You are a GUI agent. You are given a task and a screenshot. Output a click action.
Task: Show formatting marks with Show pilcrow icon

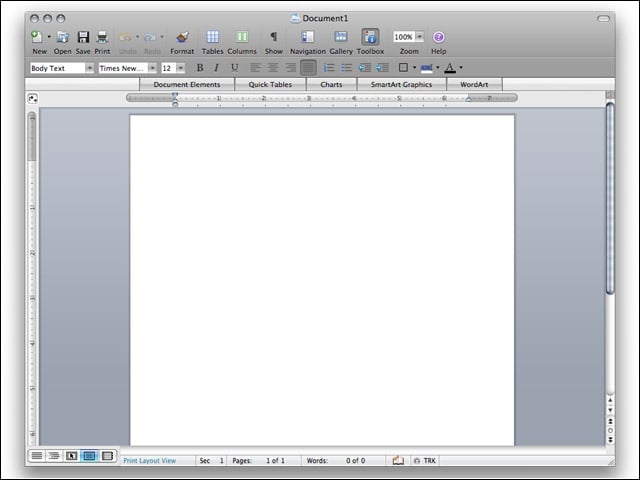click(274, 37)
